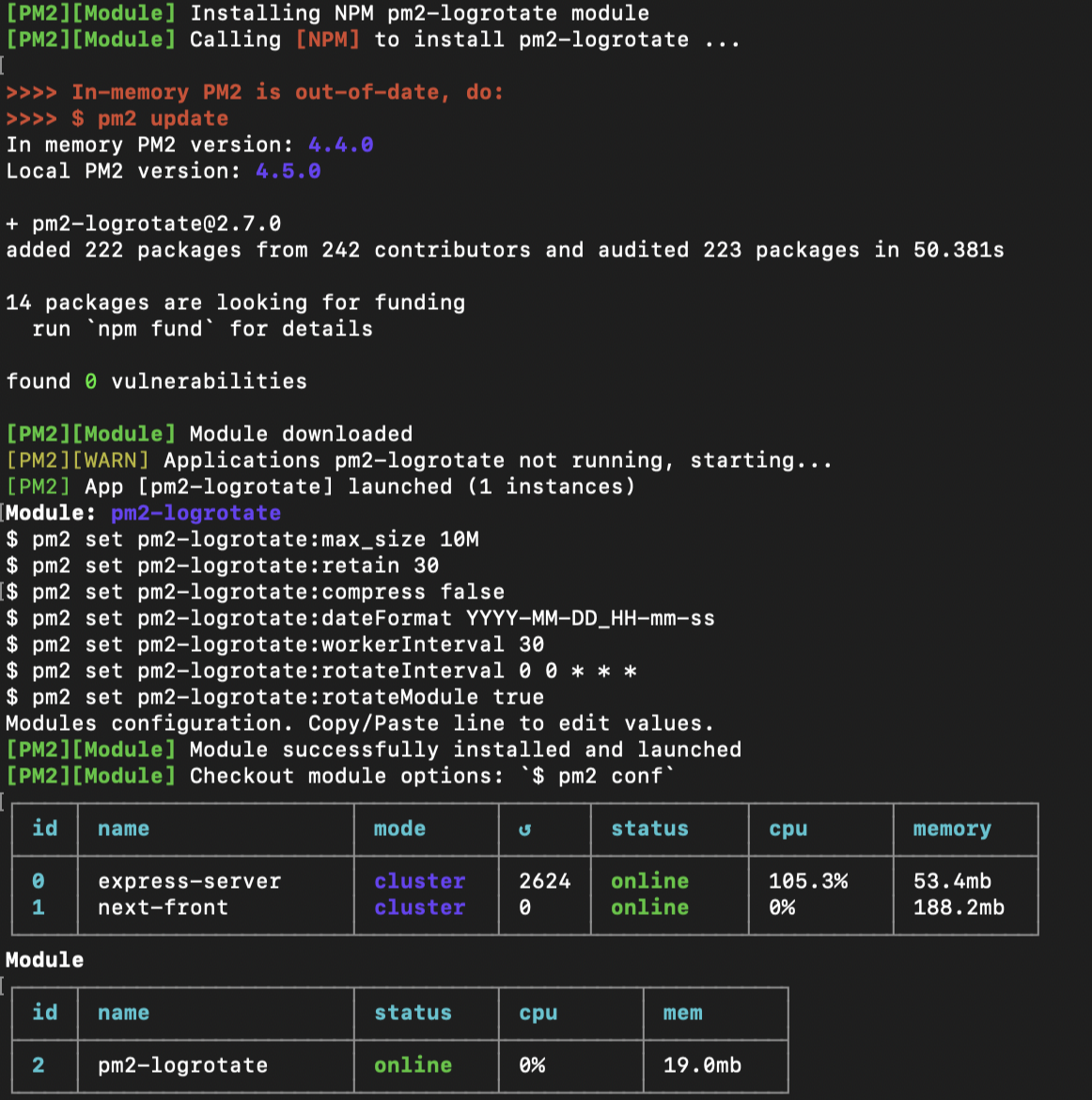Image resolution: width=1092 pixels, height=1100 pixels.
Task: Click 'cluster' mode of express-server
Action: click(420, 881)
